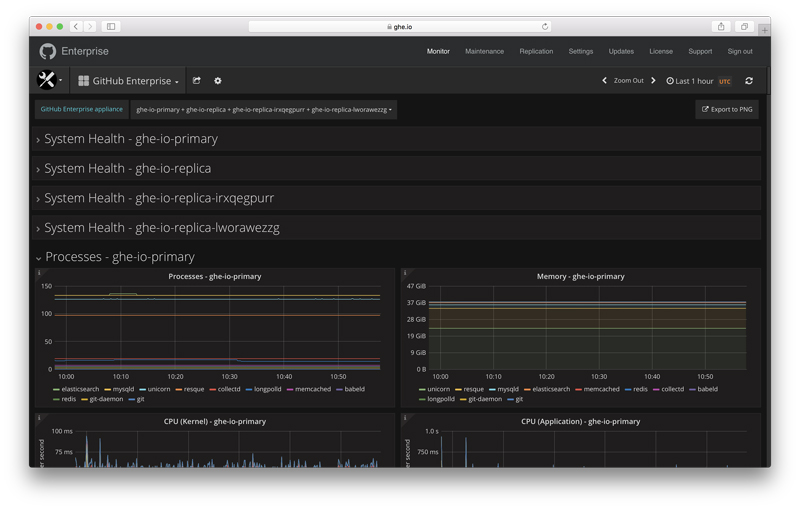Click the Zoom Out button
The height and width of the screenshot is (509, 800).
coord(629,81)
